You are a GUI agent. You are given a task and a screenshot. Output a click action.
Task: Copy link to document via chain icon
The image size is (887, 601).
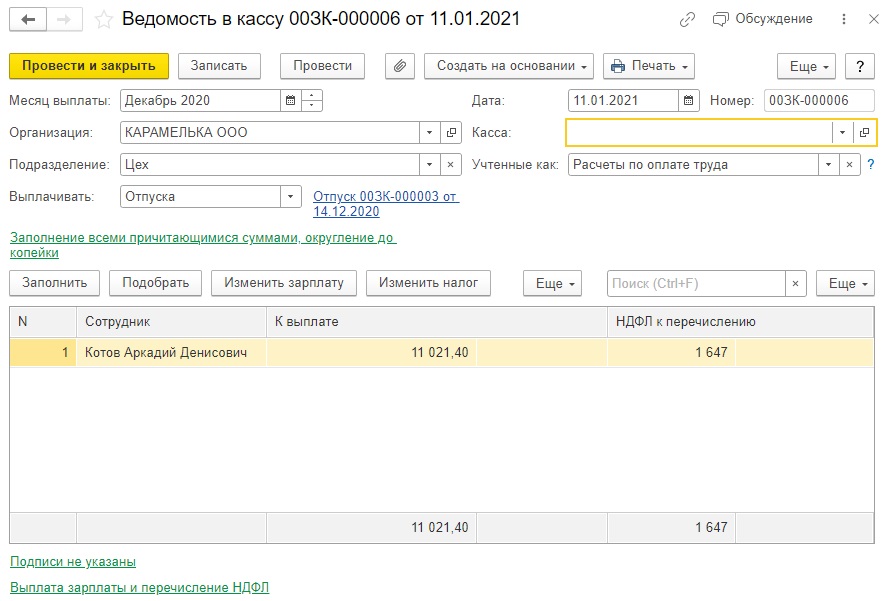pyautogui.click(x=687, y=20)
